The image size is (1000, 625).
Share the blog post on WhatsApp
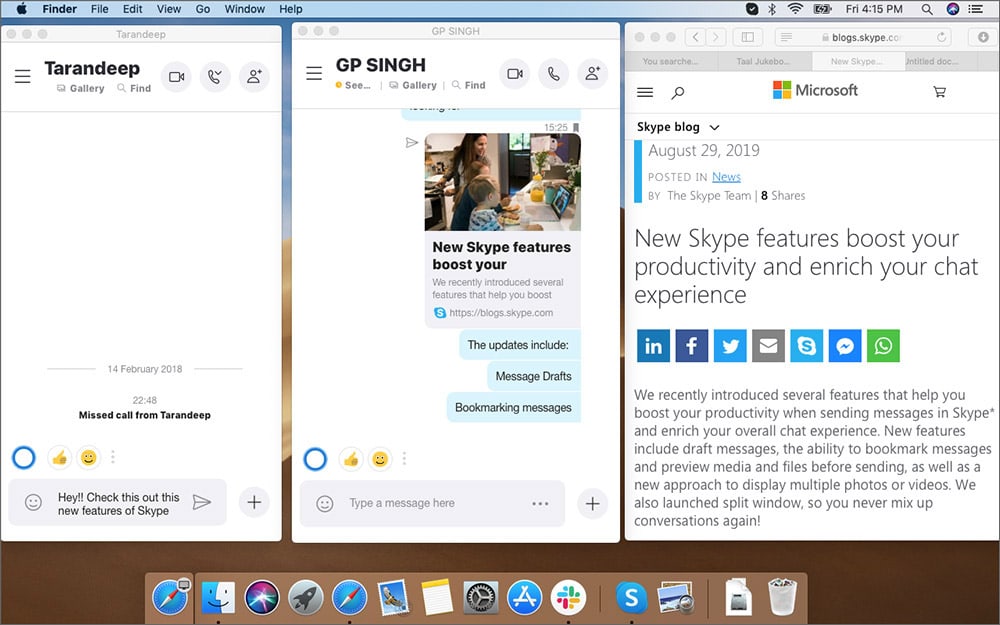point(883,345)
